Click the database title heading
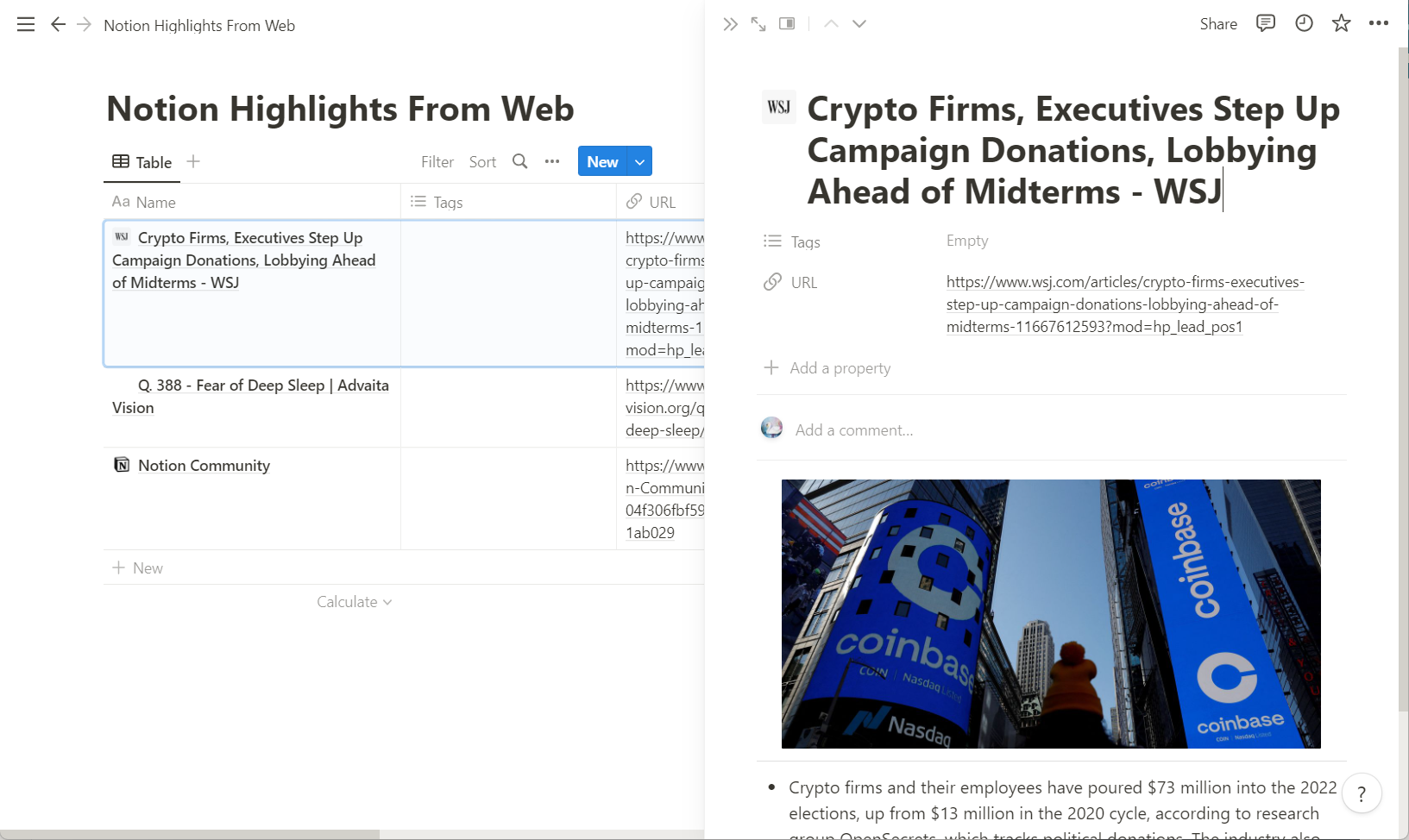The width and height of the screenshot is (1409, 840). [x=340, y=109]
